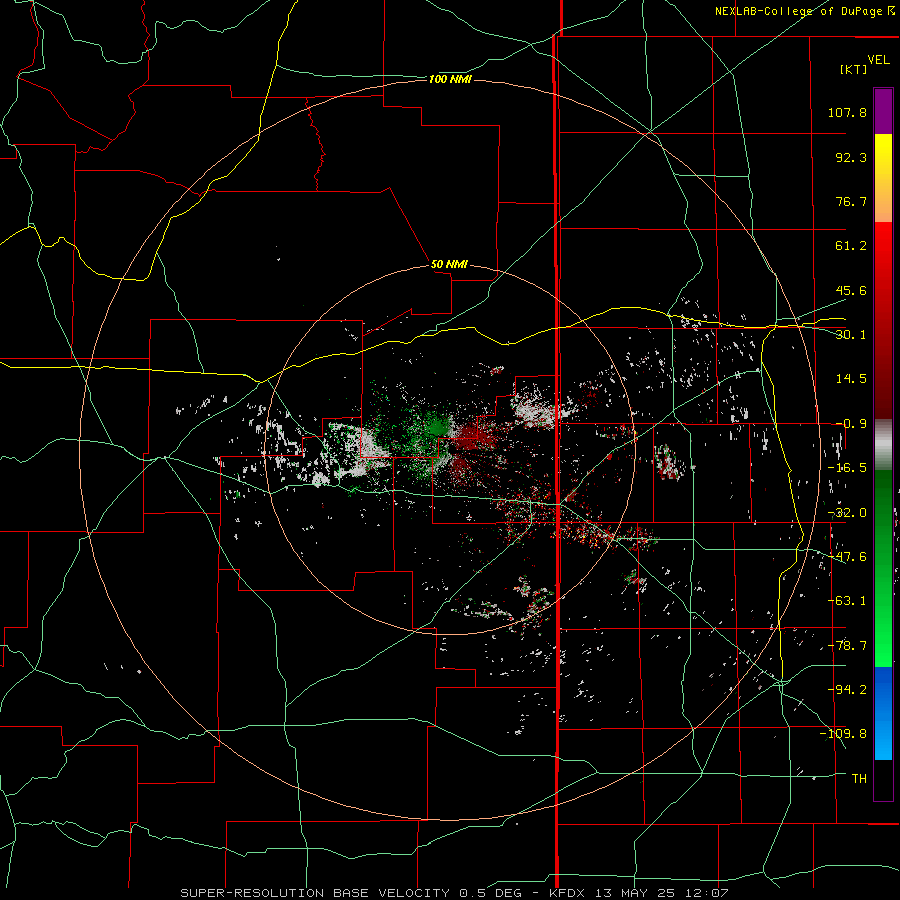Viewport: 900px width, 900px height.
Task: Click the purple segment of the color bar
Action: point(883,112)
